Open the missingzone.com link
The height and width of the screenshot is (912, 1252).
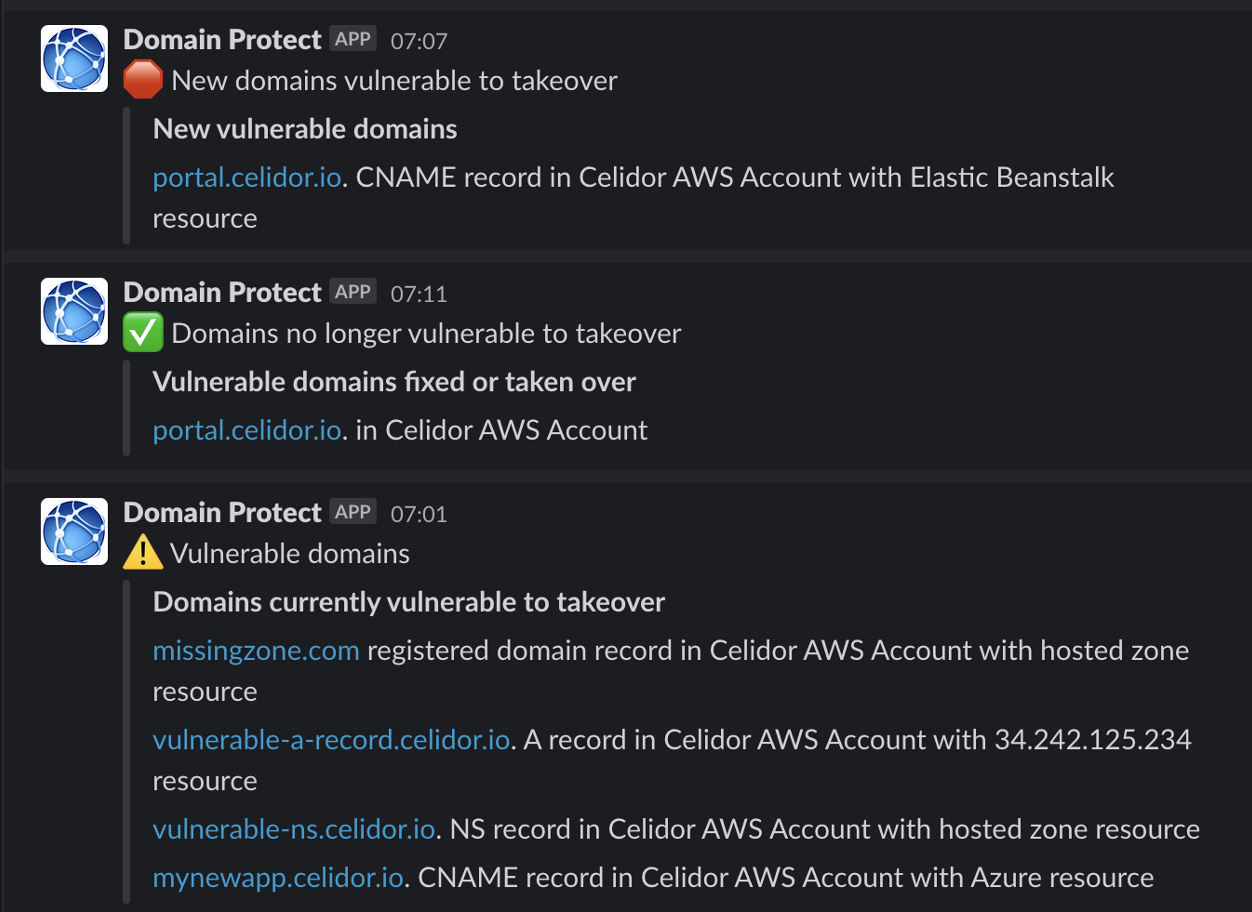coord(256,650)
